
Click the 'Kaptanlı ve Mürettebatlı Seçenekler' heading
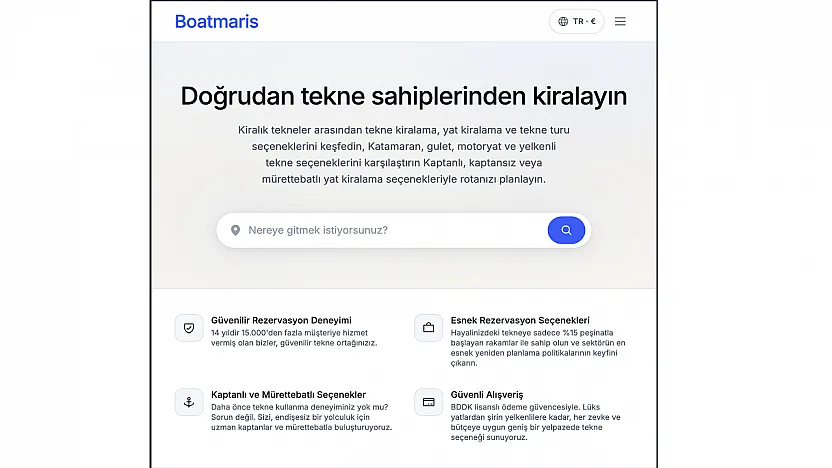(288, 395)
